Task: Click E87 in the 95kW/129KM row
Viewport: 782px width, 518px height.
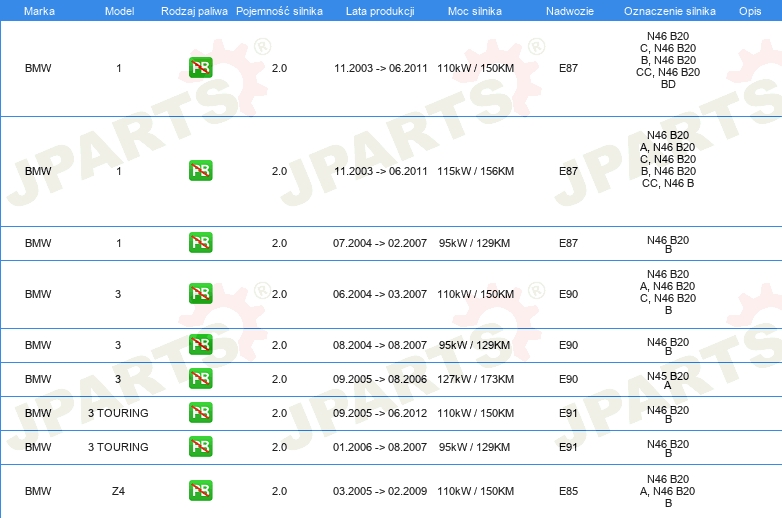Action: coord(569,243)
